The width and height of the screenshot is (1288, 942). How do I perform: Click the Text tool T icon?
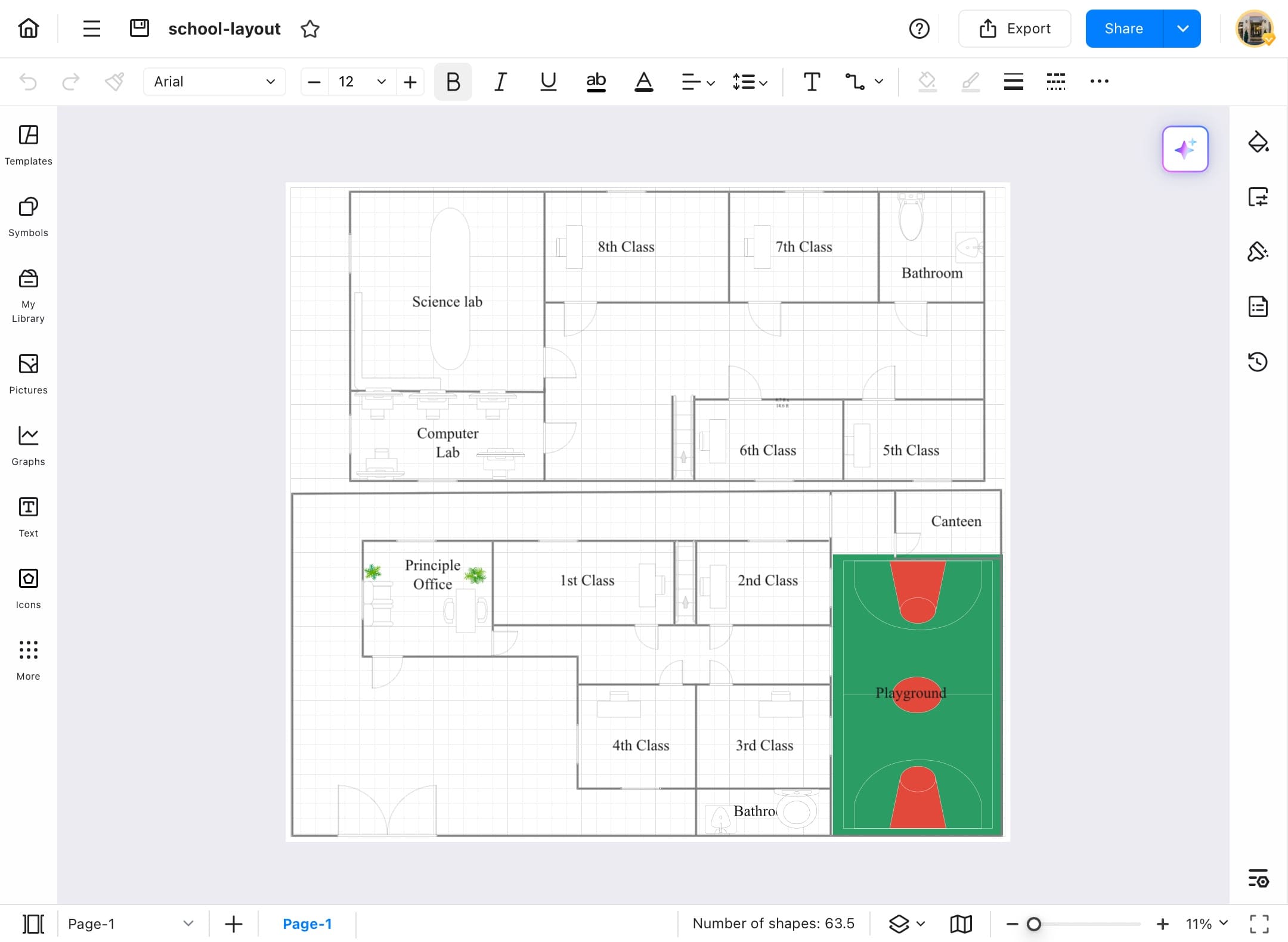[812, 82]
